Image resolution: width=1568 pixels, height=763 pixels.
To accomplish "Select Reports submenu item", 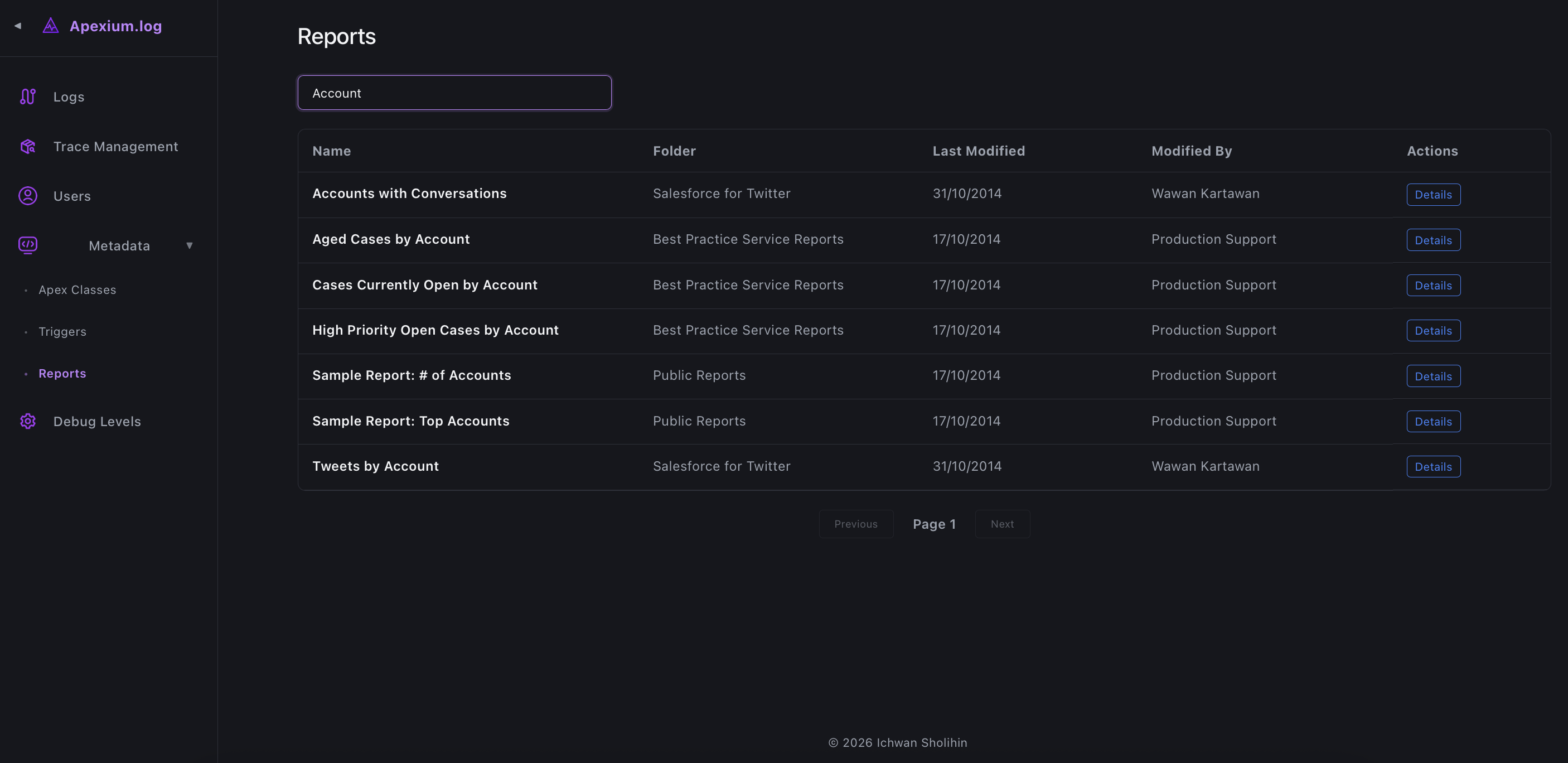I will click(62, 373).
